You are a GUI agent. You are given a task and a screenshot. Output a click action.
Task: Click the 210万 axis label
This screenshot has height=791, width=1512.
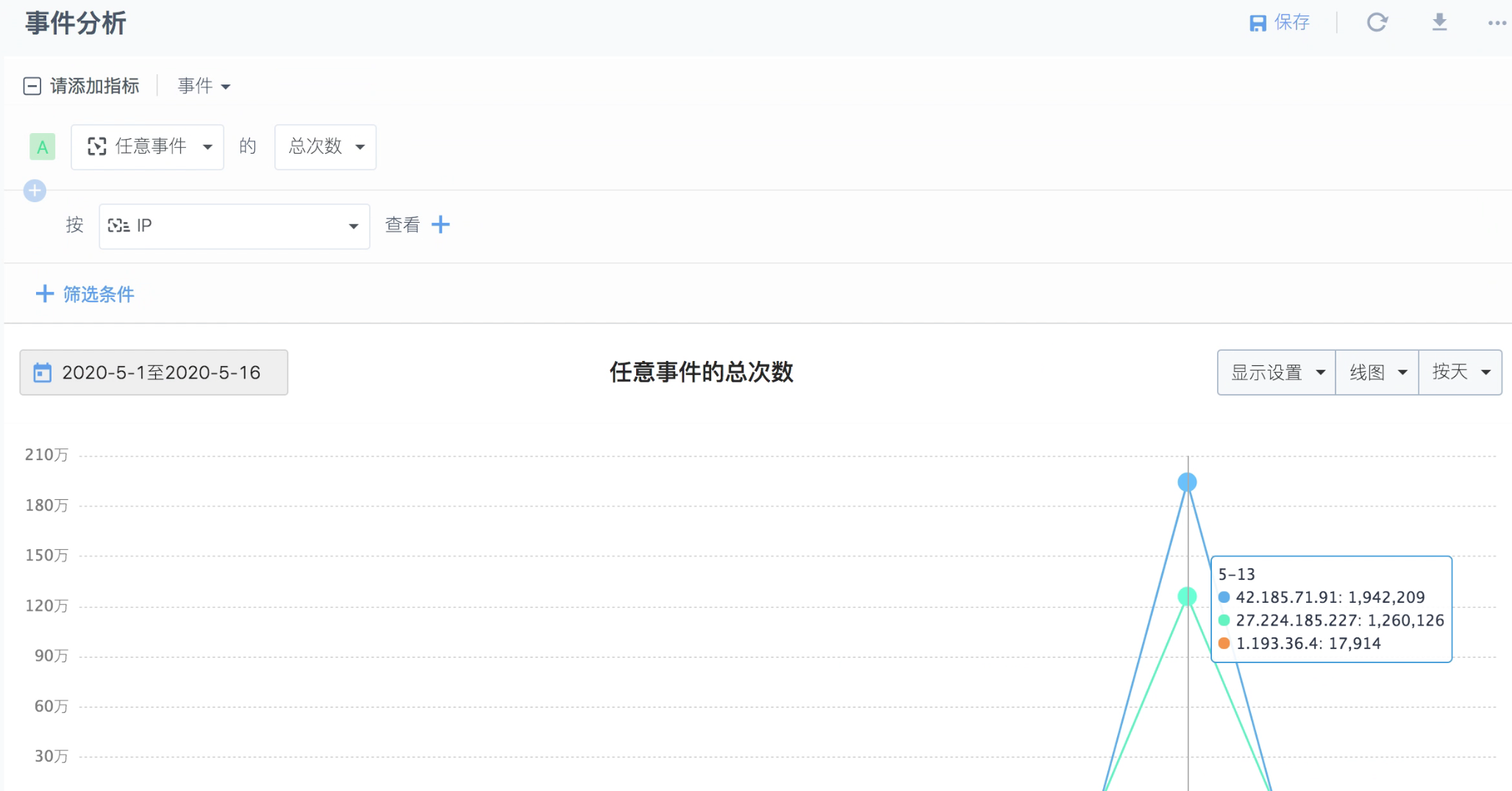click(46, 455)
